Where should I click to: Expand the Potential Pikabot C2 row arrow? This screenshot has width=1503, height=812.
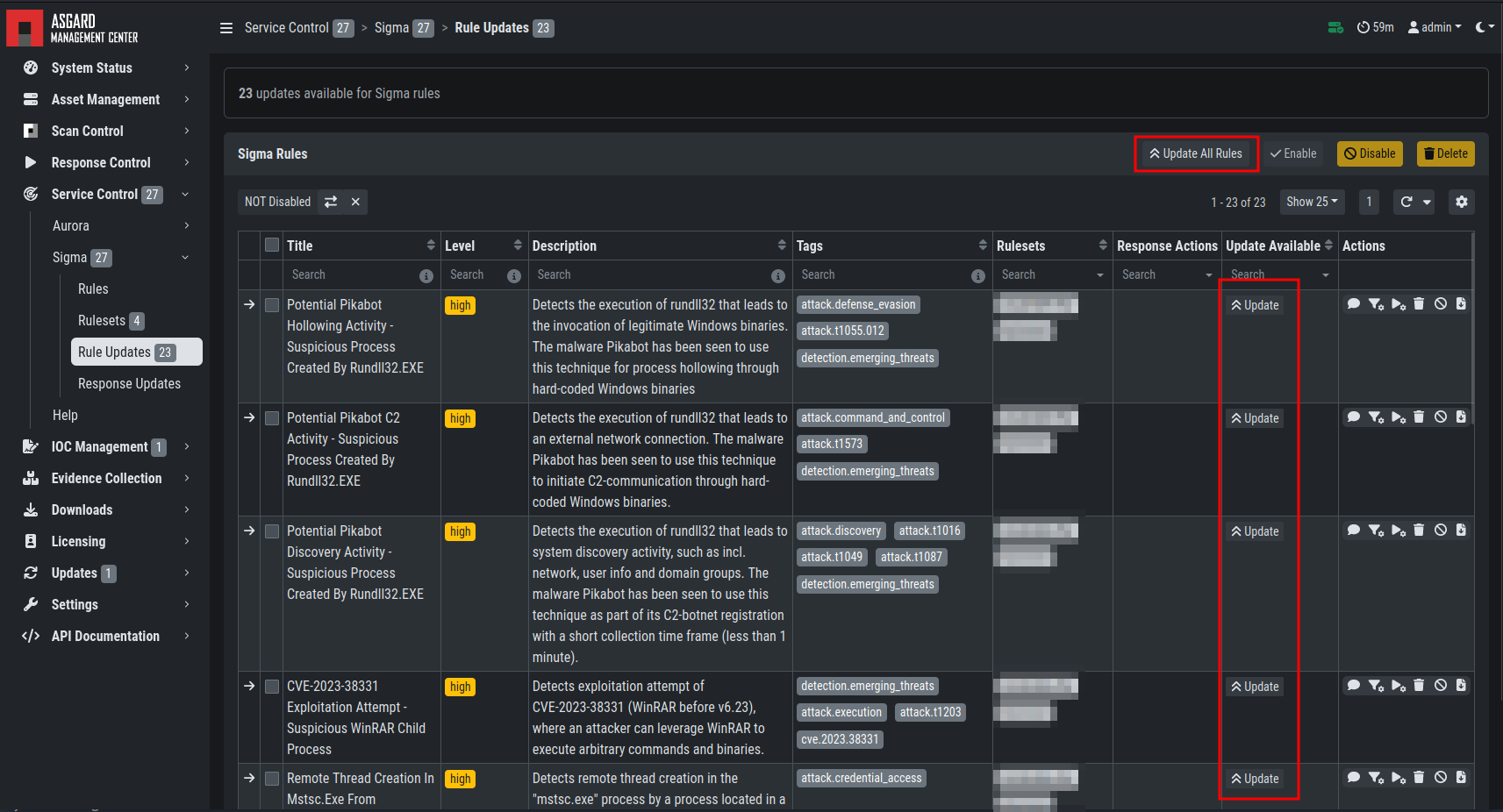point(249,417)
